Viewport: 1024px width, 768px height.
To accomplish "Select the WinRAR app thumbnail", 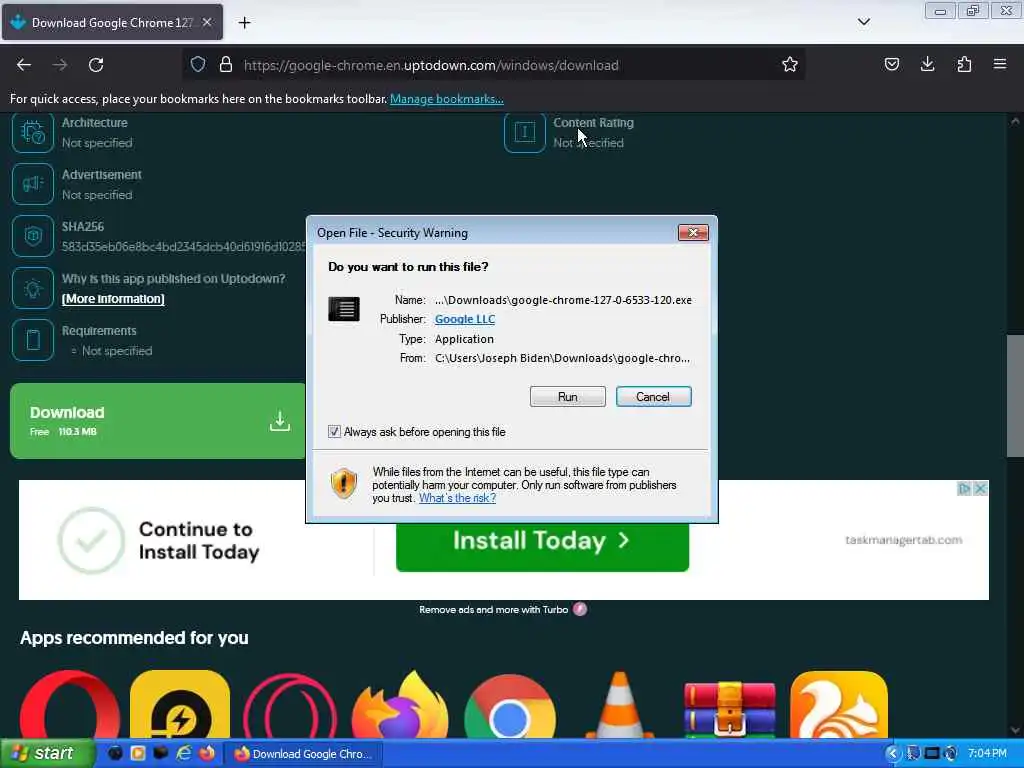I will point(729,709).
